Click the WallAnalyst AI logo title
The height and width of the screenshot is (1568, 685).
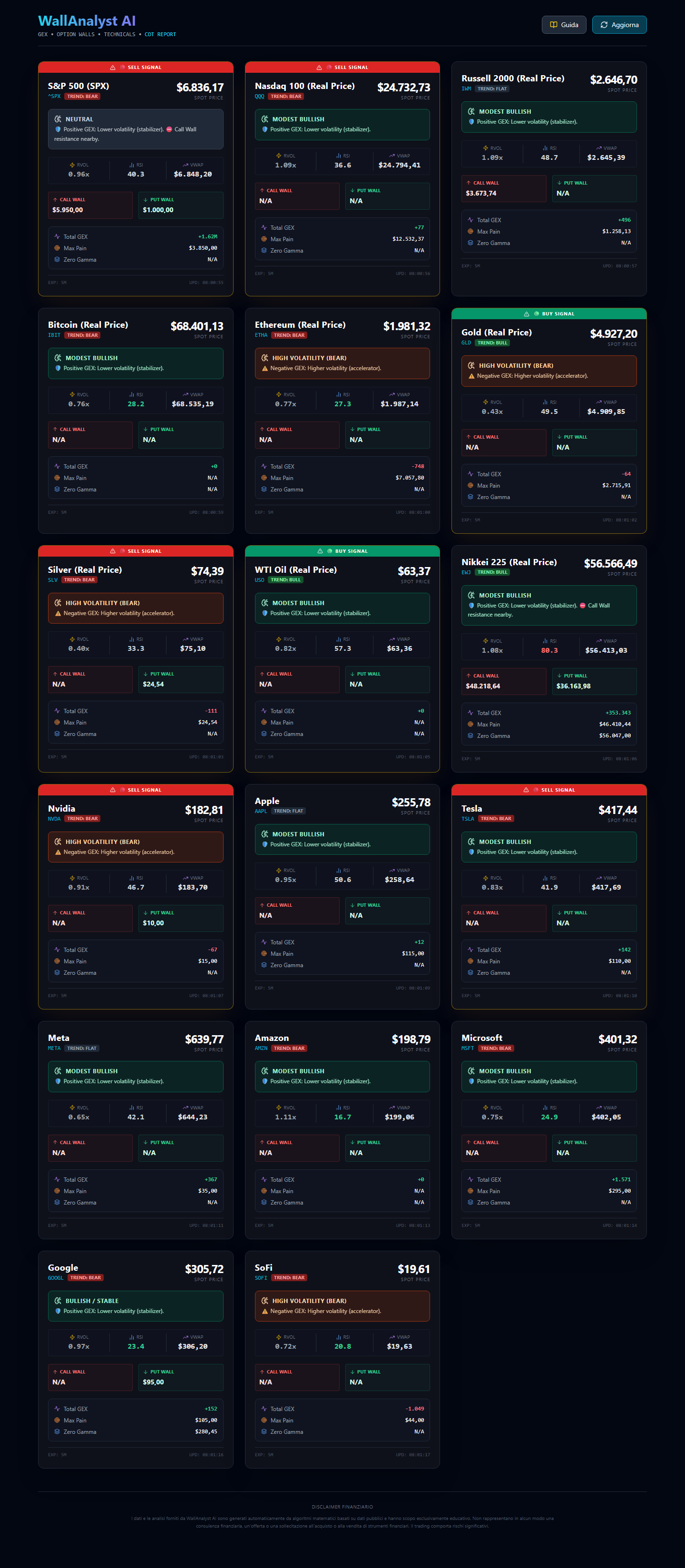(87, 21)
